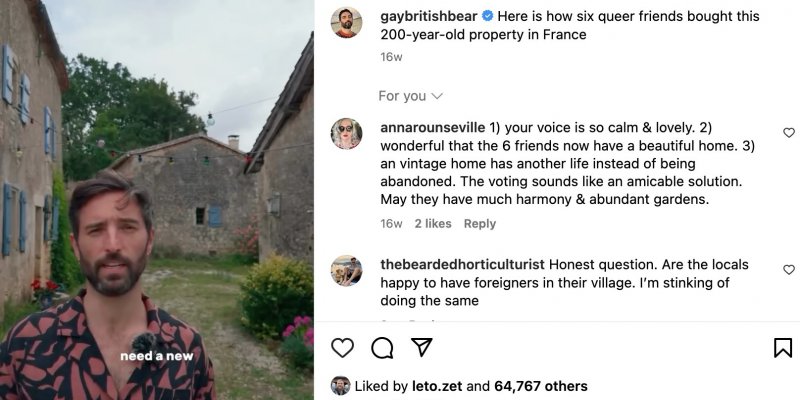800x400 pixels.
Task: Share post via paper plane icon
Action: coord(422,347)
